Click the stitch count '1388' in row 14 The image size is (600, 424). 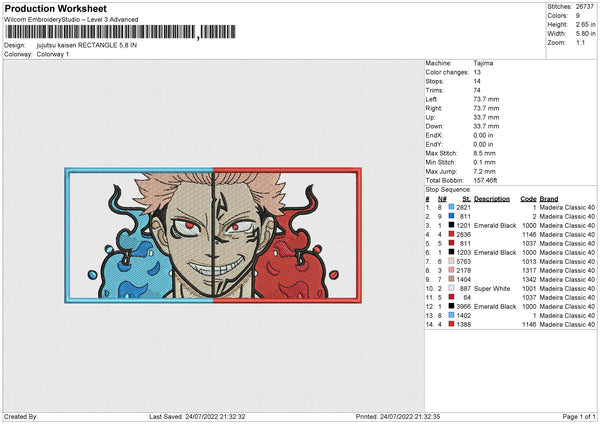click(463, 325)
